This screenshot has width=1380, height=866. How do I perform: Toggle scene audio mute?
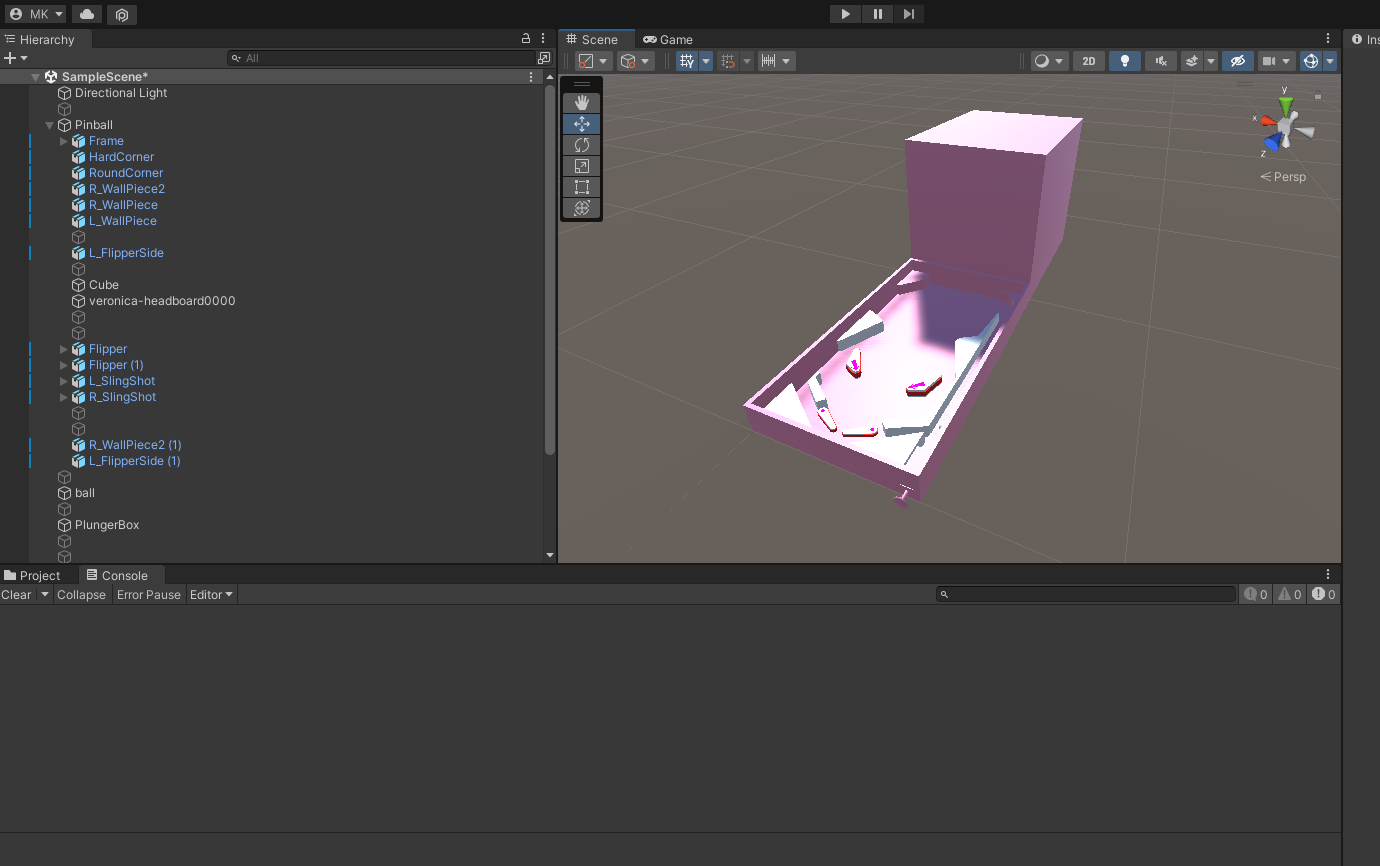(x=1160, y=61)
